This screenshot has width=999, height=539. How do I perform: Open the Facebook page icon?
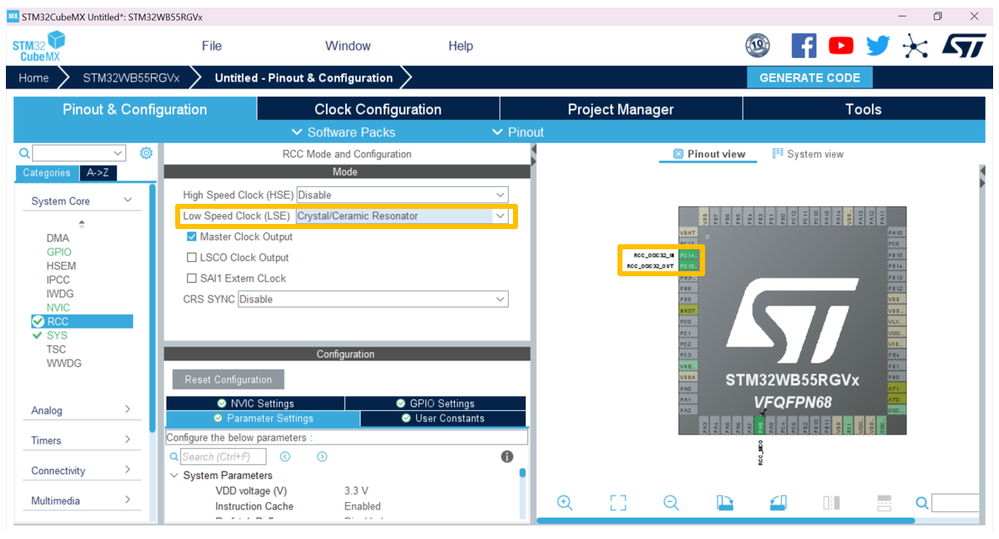803,46
